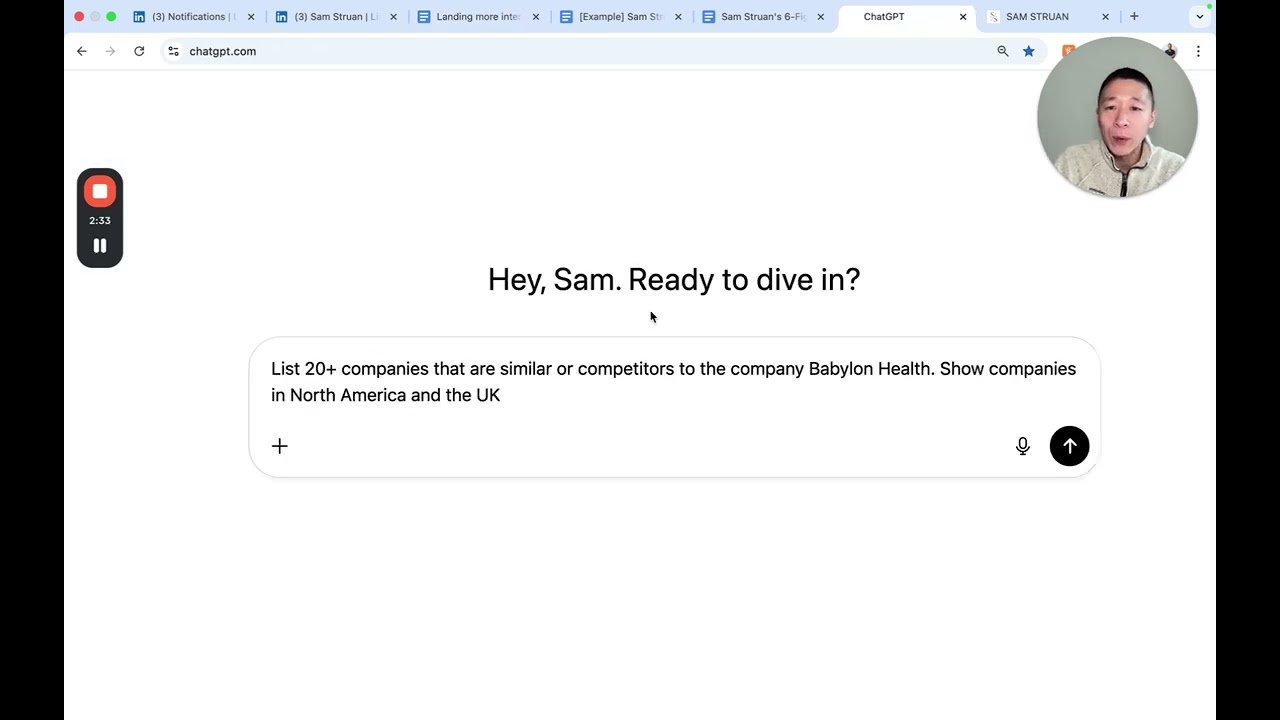This screenshot has height=720, width=1280.
Task: Reload the chatgpt.com page
Action: click(139, 51)
